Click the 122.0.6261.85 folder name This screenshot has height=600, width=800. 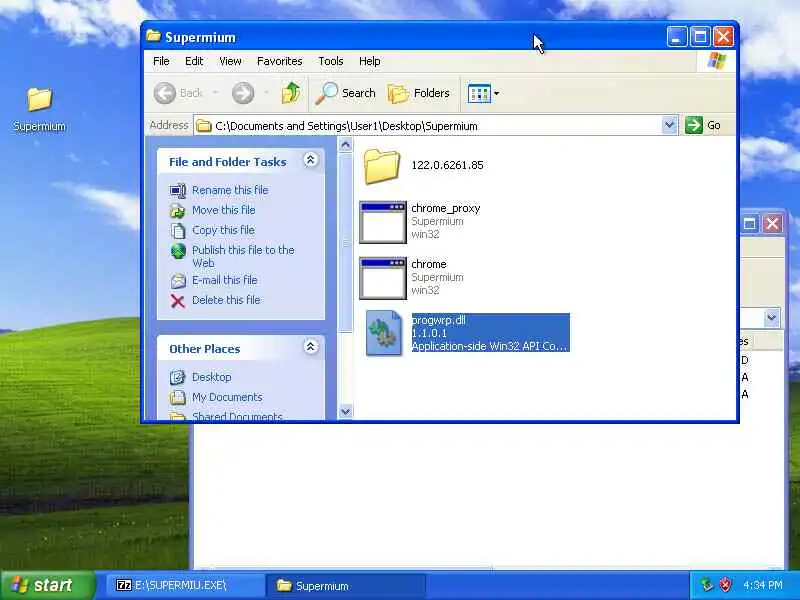pos(447,165)
